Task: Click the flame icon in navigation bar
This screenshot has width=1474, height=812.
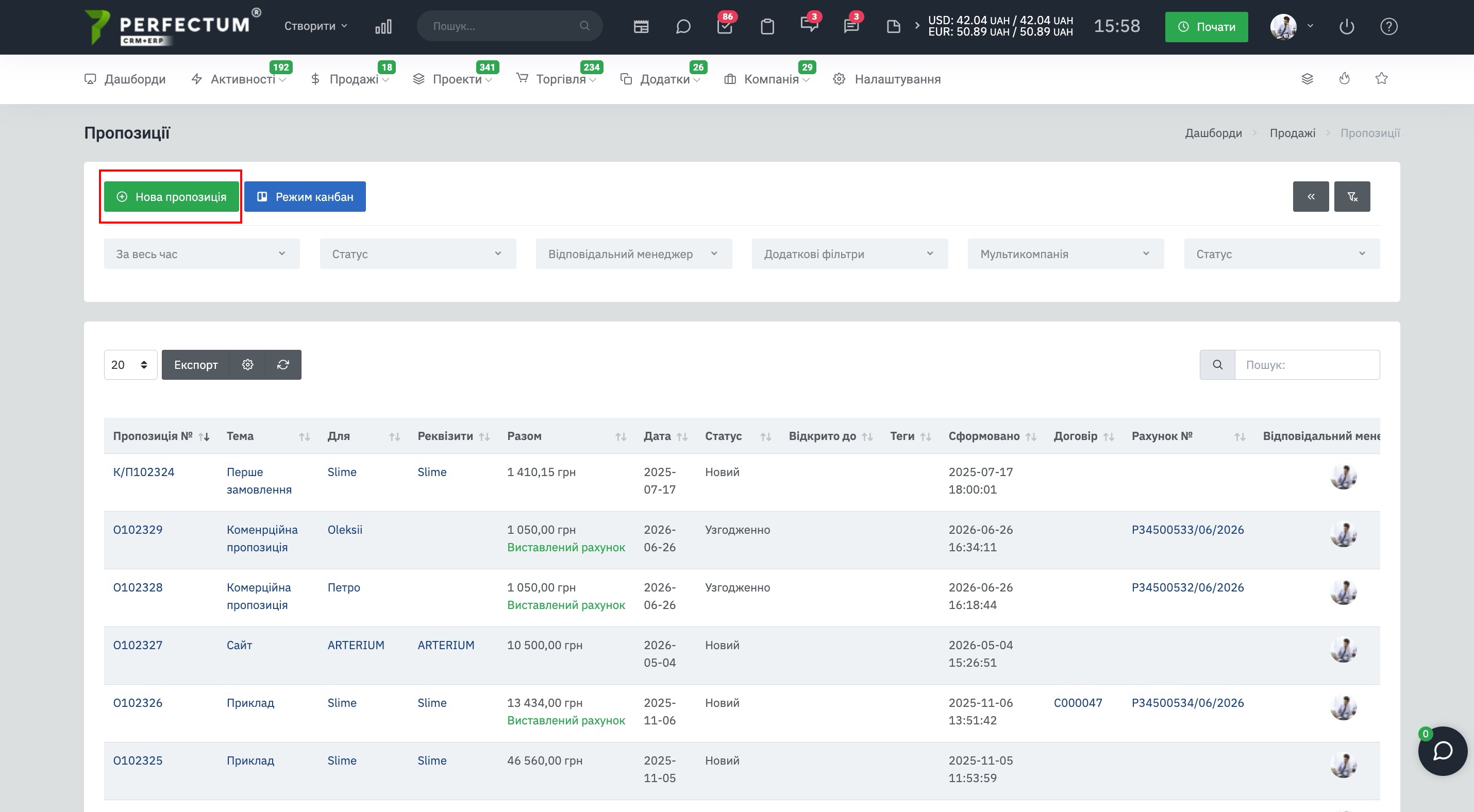Action: [x=1344, y=79]
